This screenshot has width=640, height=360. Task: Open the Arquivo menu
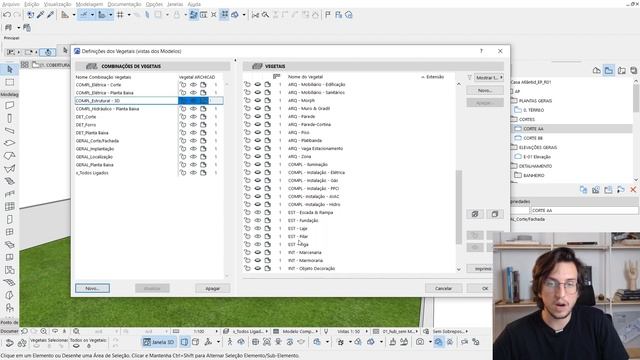click(x=11, y=4)
